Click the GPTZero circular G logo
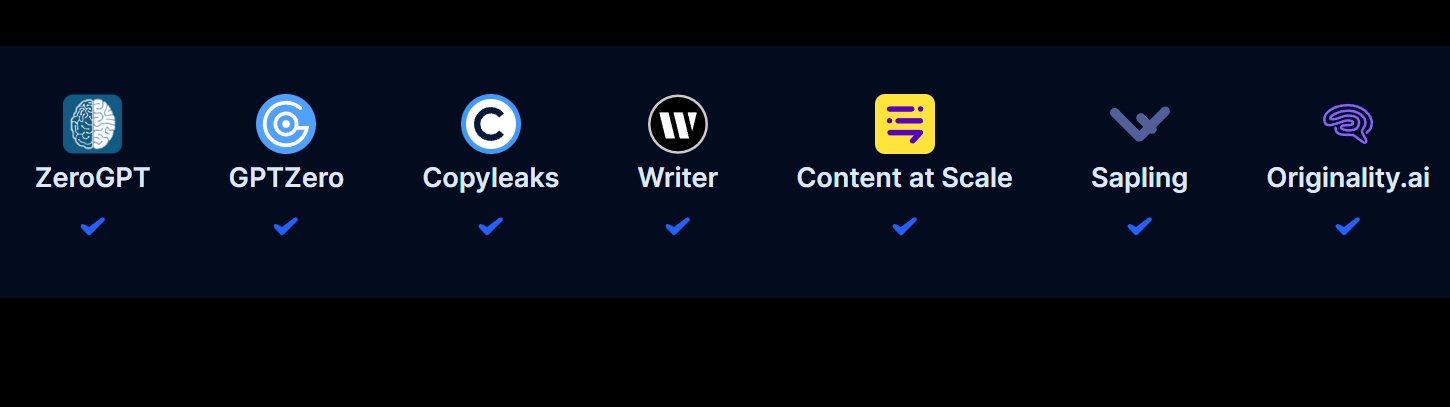 pyautogui.click(x=286, y=124)
